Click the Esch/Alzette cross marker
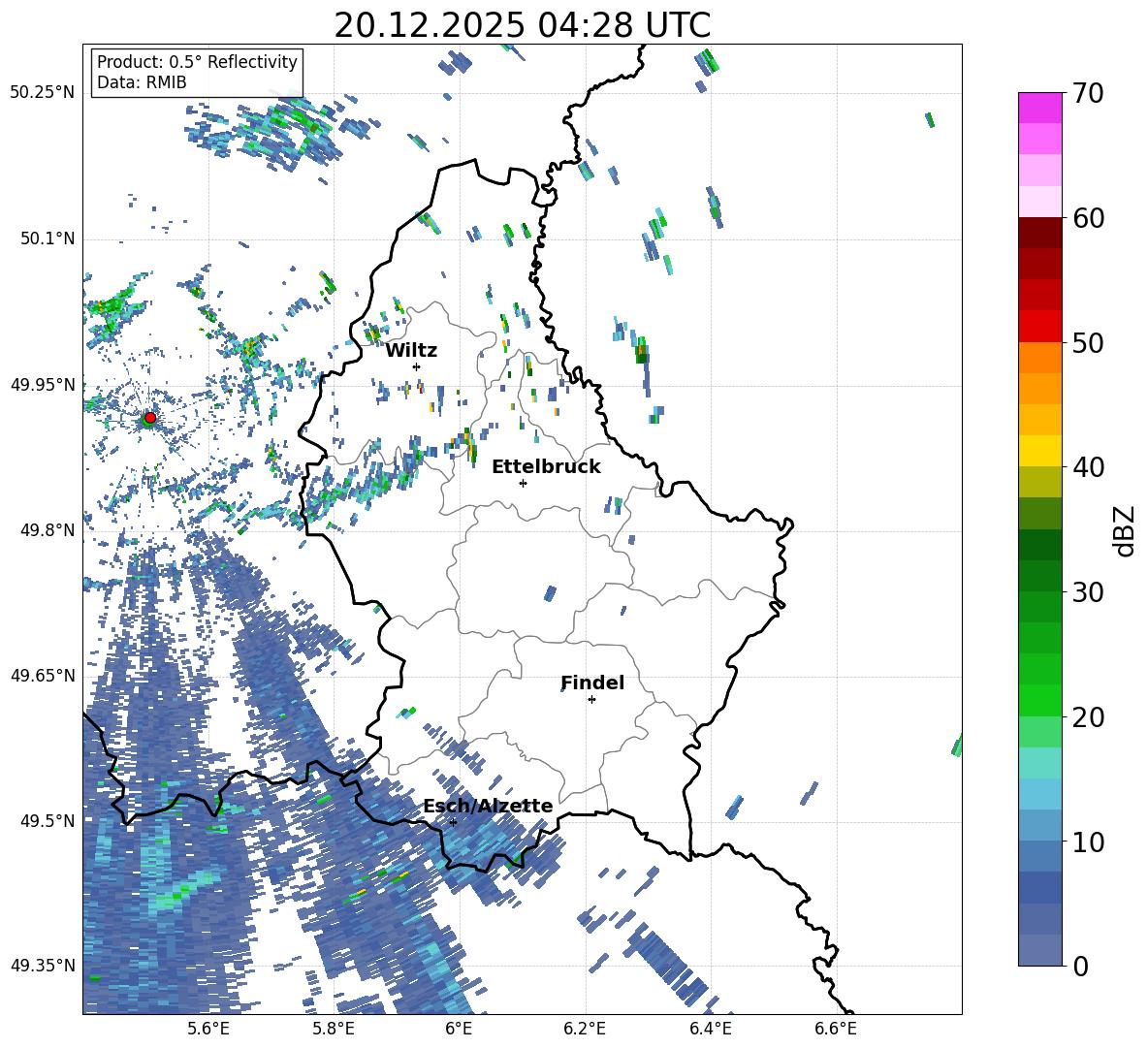Screen dimensions: 1148x1048 click(453, 822)
